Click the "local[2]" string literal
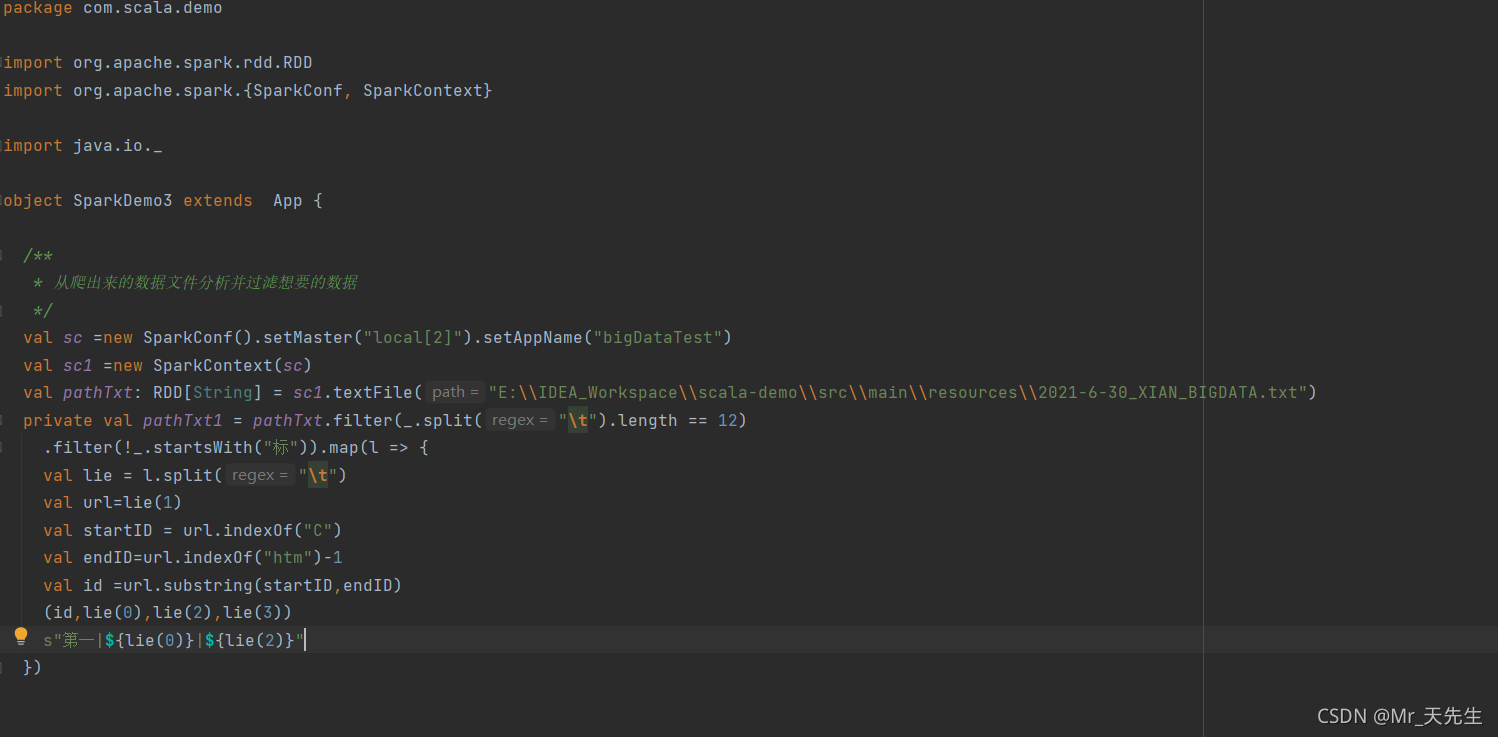This screenshot has height=737, width=1498. coord(413,338)
